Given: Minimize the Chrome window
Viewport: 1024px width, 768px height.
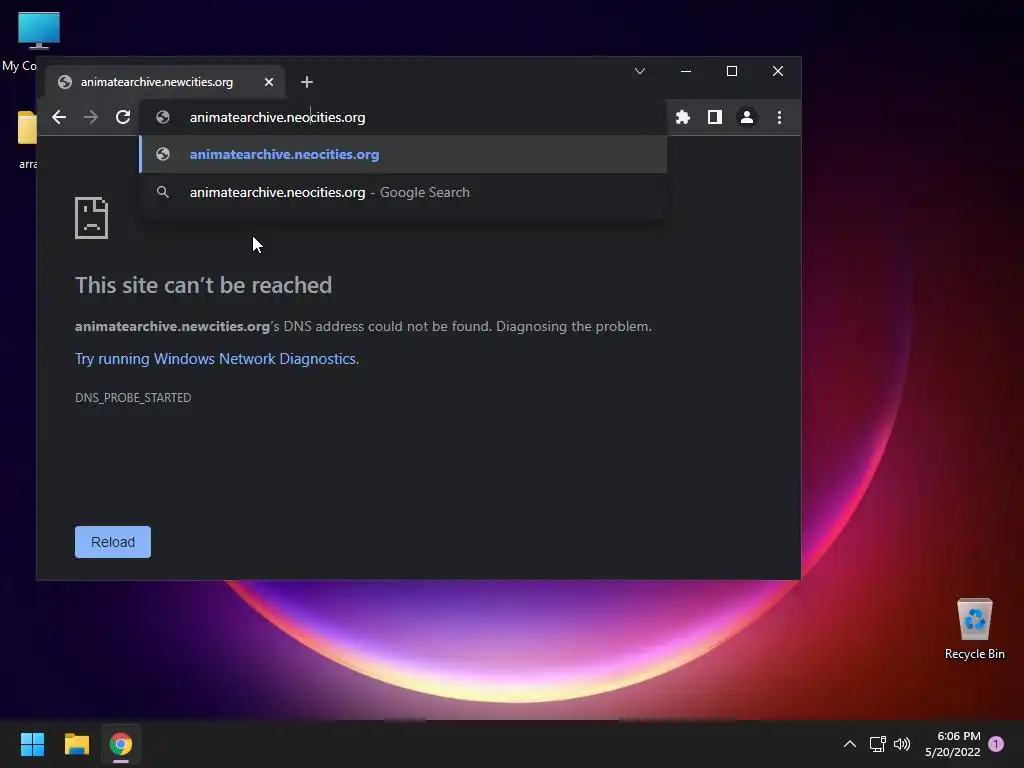Looking at the screenshot, I should [686, 71].
